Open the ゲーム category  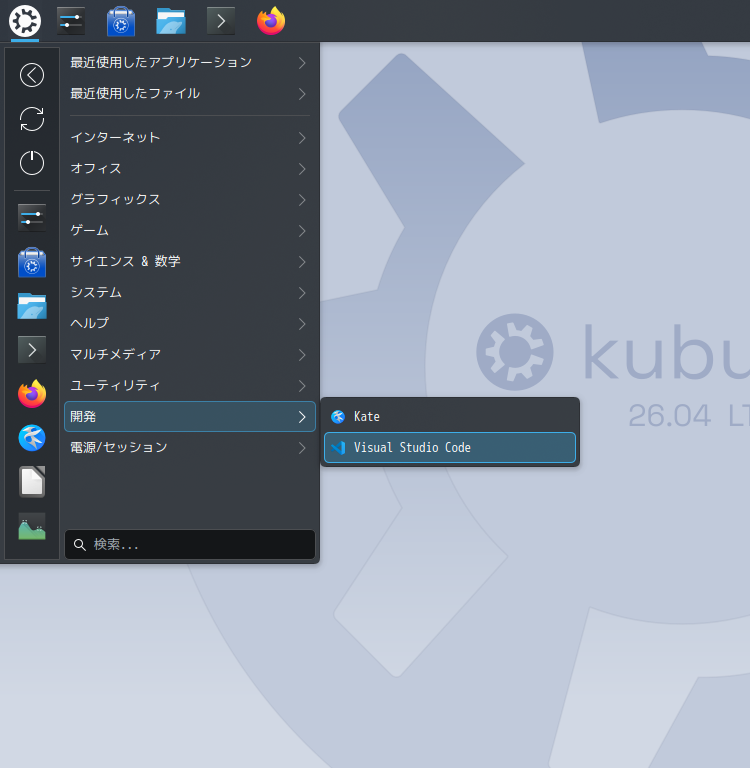coord(190,230)
